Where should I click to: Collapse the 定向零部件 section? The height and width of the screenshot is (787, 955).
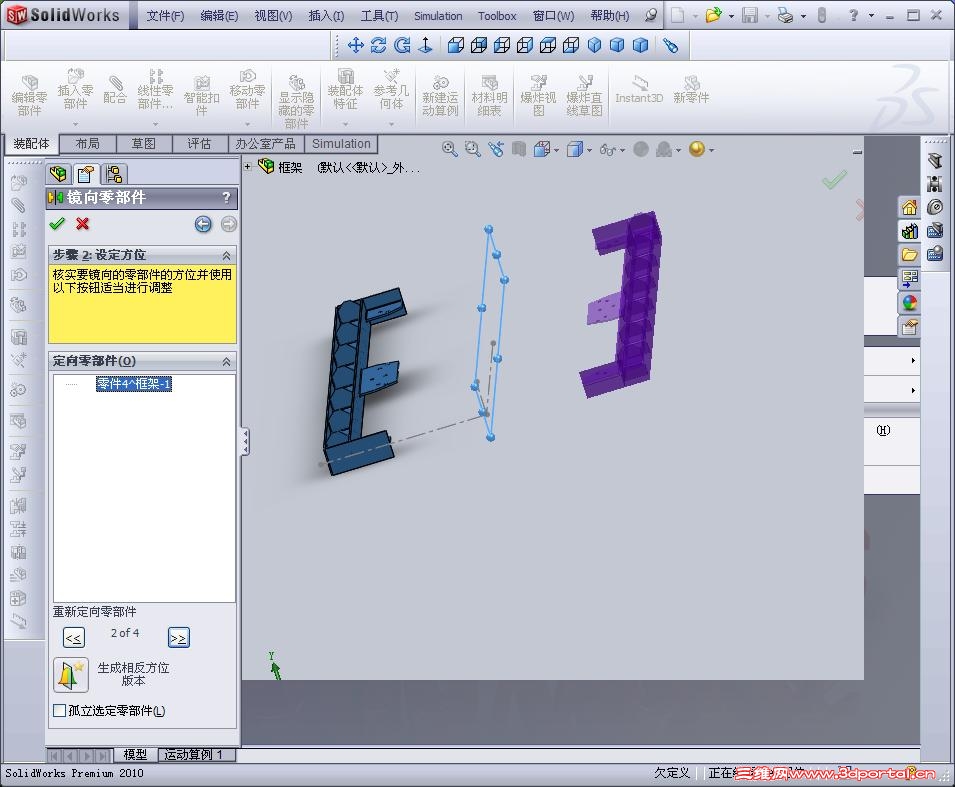(x=226, y=361)
